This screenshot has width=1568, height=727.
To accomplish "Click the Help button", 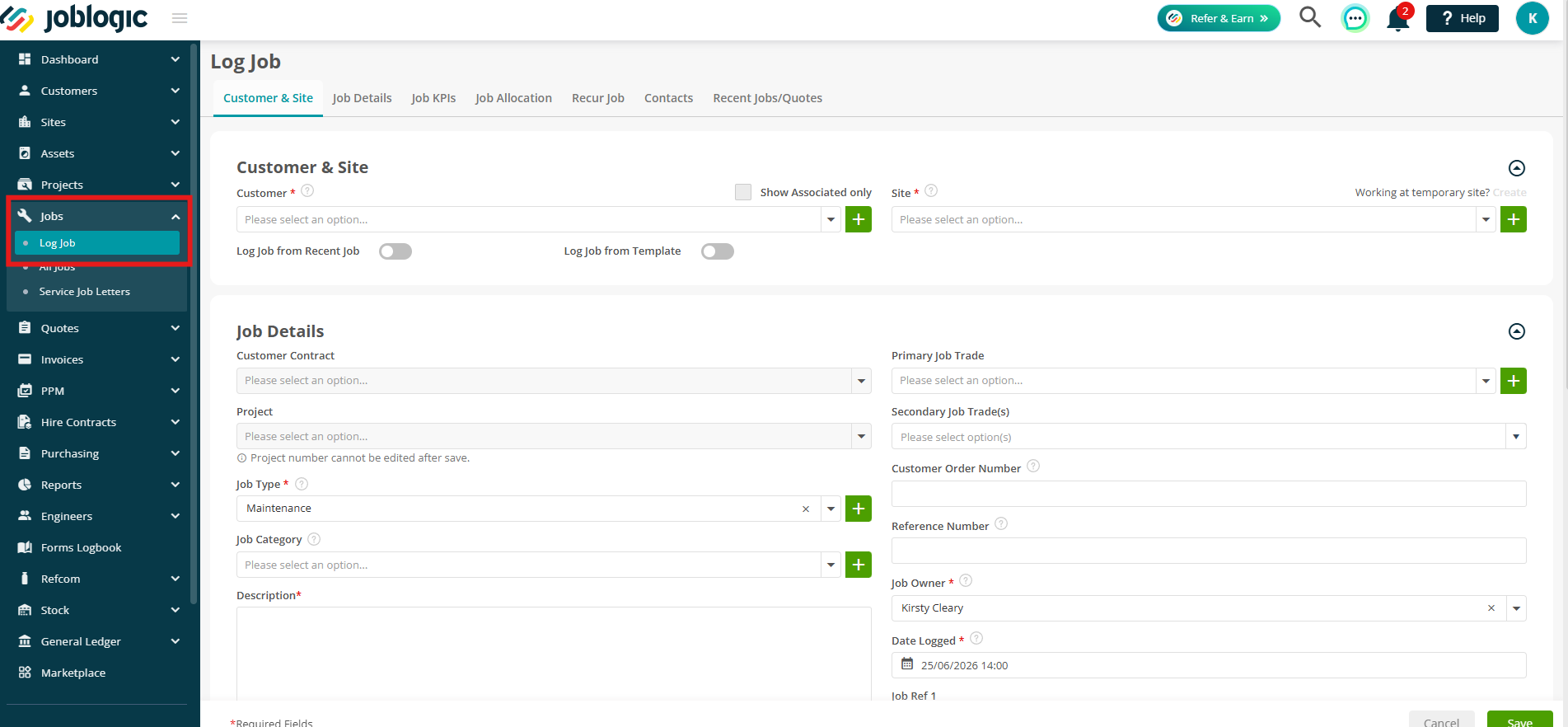I will coord(1463,18).
